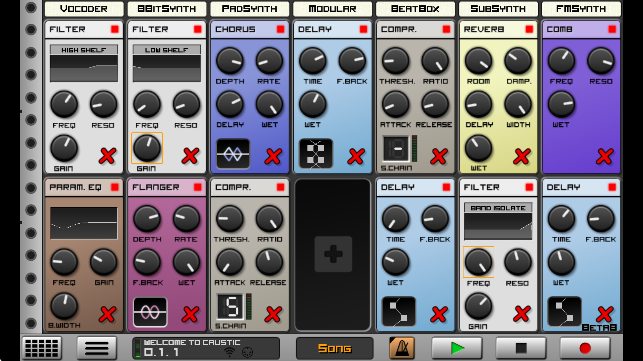Open the High Shelf filter type selector
This screenshot has width=643, height=361.
tap(84, 50)
